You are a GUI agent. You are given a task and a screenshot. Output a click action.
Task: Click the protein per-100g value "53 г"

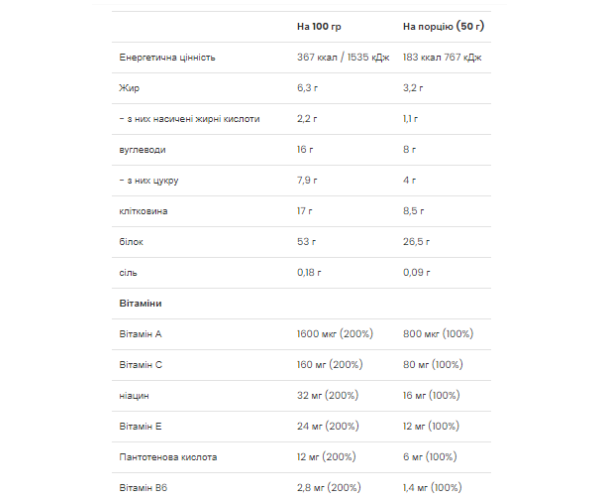click(x=305, y=241)
